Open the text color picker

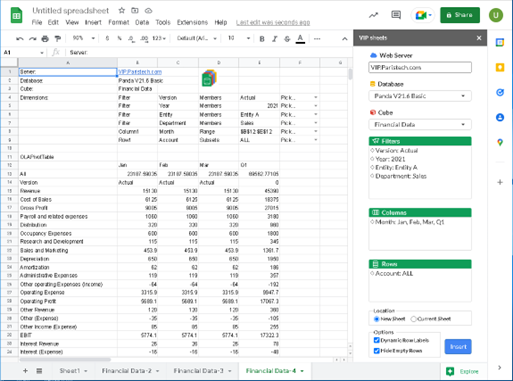pos(300,39)
